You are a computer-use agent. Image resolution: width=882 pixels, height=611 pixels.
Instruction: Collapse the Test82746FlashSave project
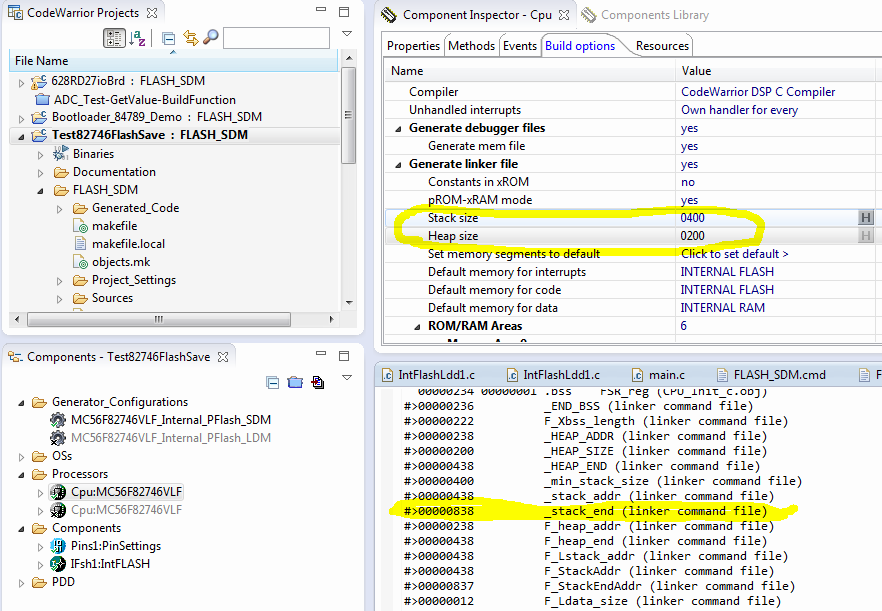tap(21, 137)
